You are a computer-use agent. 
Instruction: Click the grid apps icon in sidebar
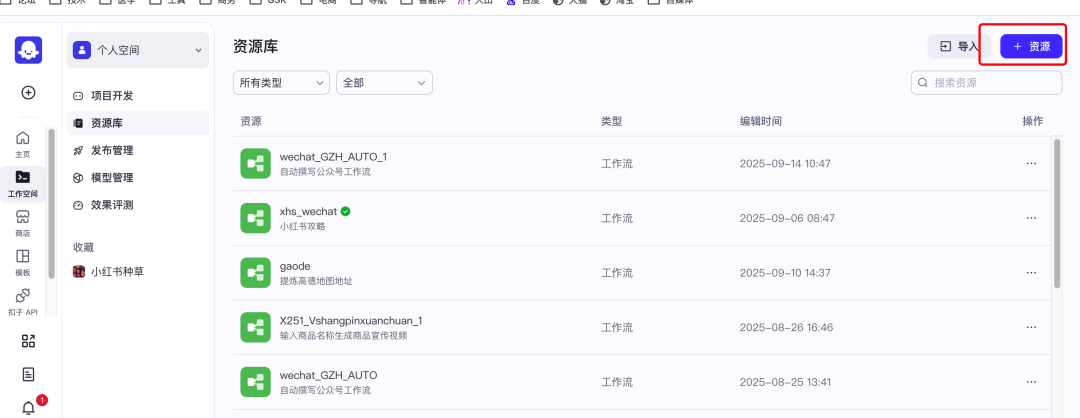(x=28, y=341)
